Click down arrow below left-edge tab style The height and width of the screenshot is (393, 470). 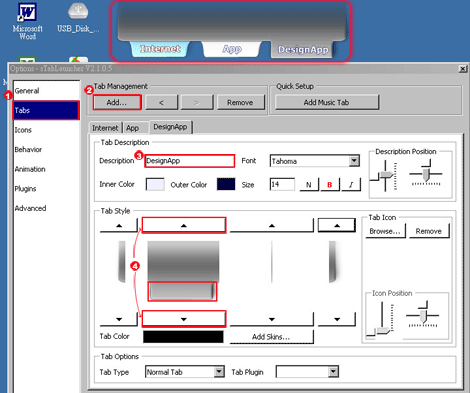(x=119, y=319)
